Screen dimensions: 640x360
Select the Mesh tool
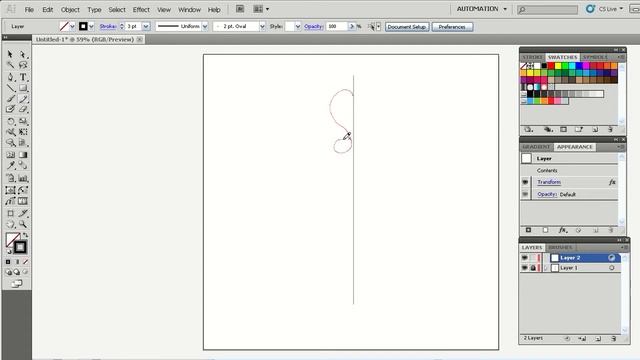(x=10, y=155)
